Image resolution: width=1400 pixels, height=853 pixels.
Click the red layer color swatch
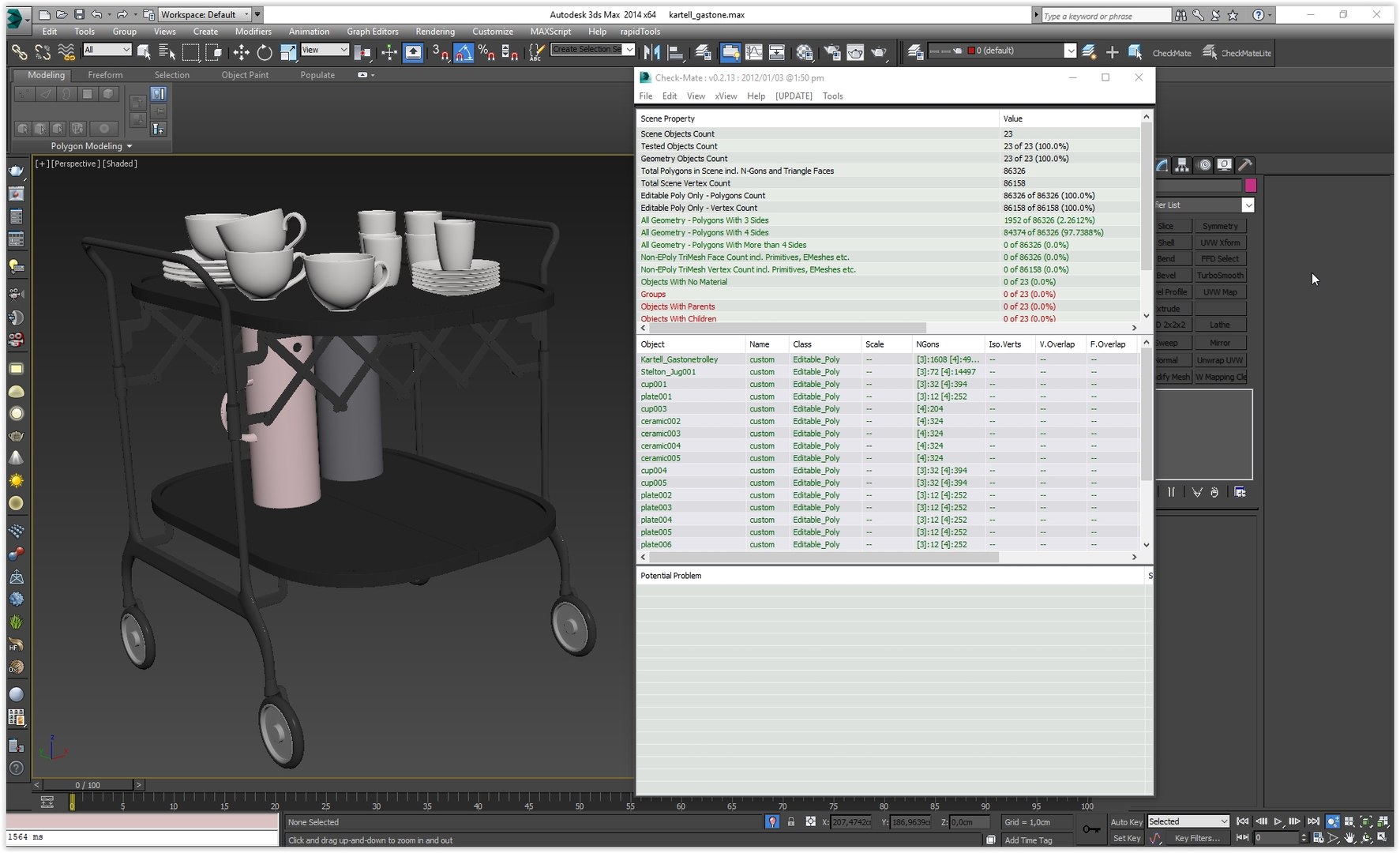971,51
